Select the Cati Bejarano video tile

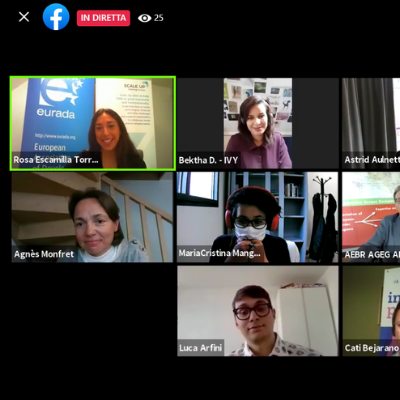371,311
